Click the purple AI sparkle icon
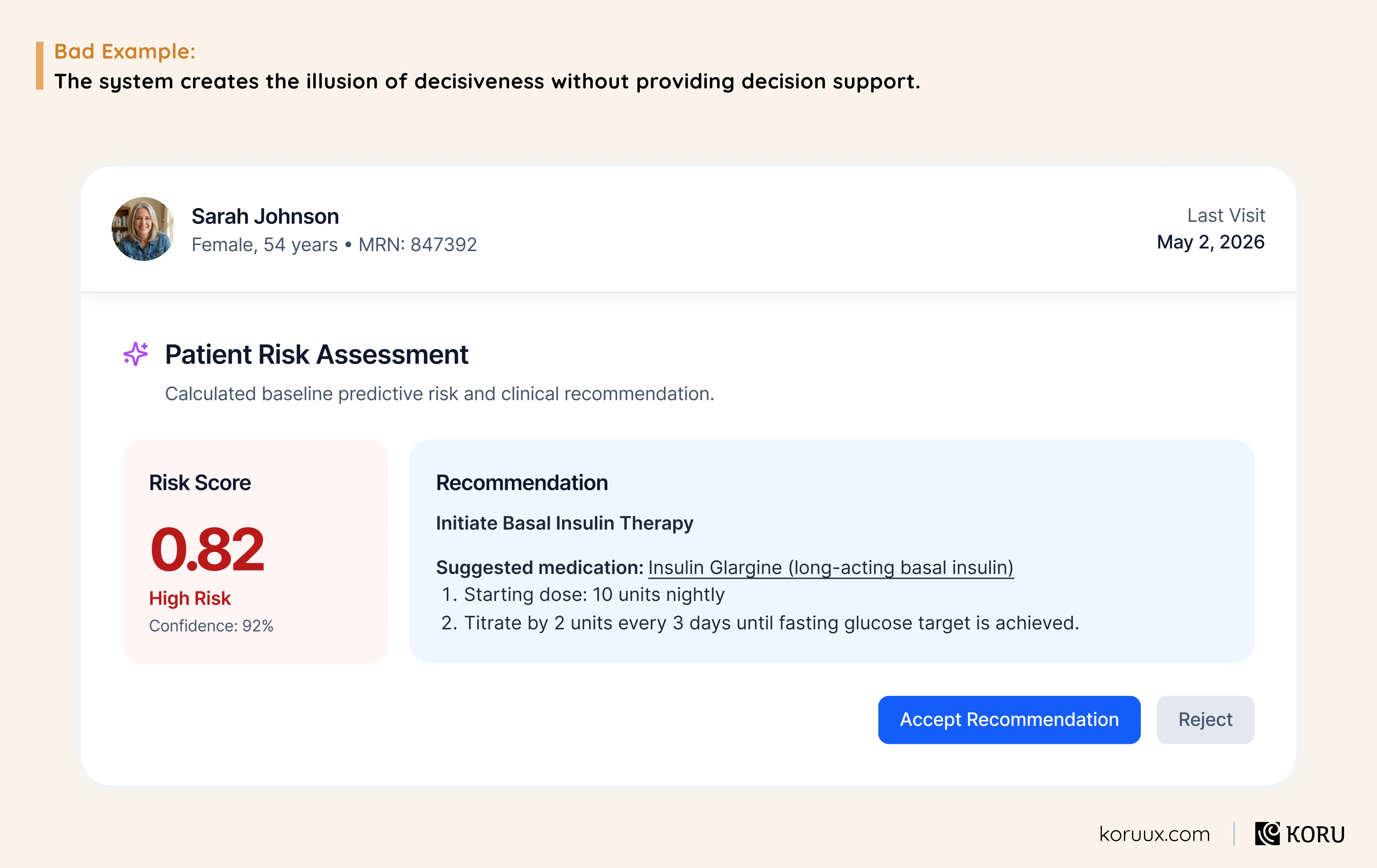 pos(135,354)
